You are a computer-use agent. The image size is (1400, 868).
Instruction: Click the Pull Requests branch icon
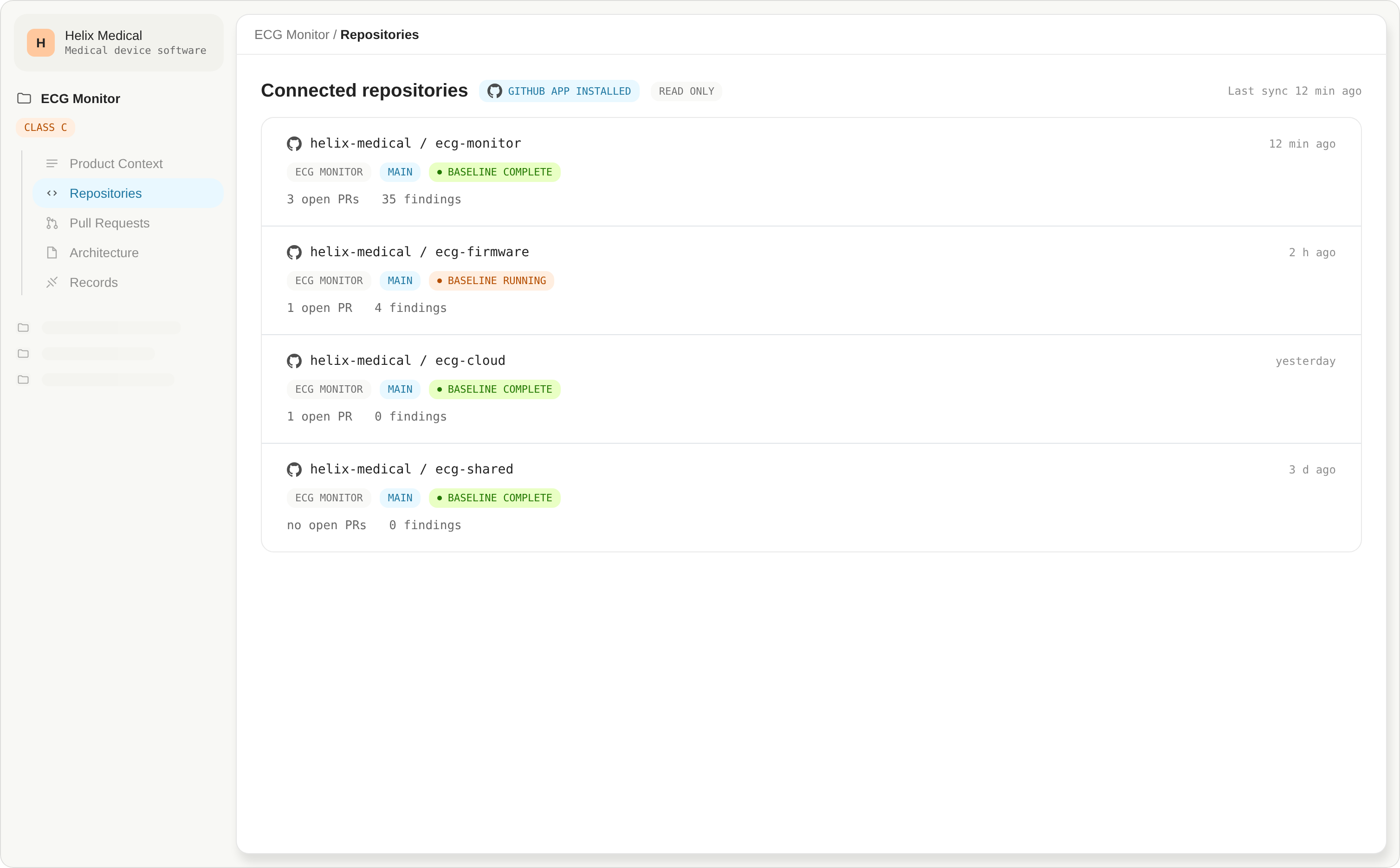point(52,223)
